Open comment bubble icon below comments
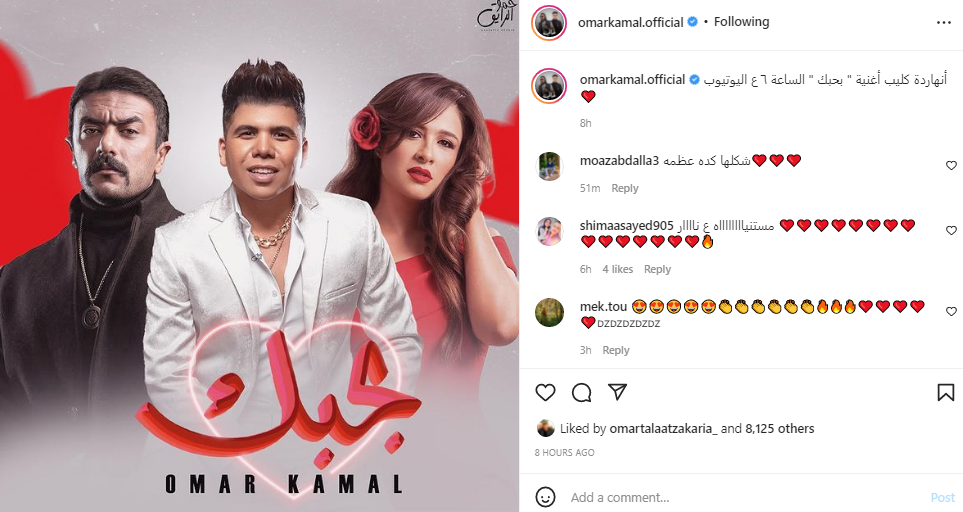 click(582, 392)
